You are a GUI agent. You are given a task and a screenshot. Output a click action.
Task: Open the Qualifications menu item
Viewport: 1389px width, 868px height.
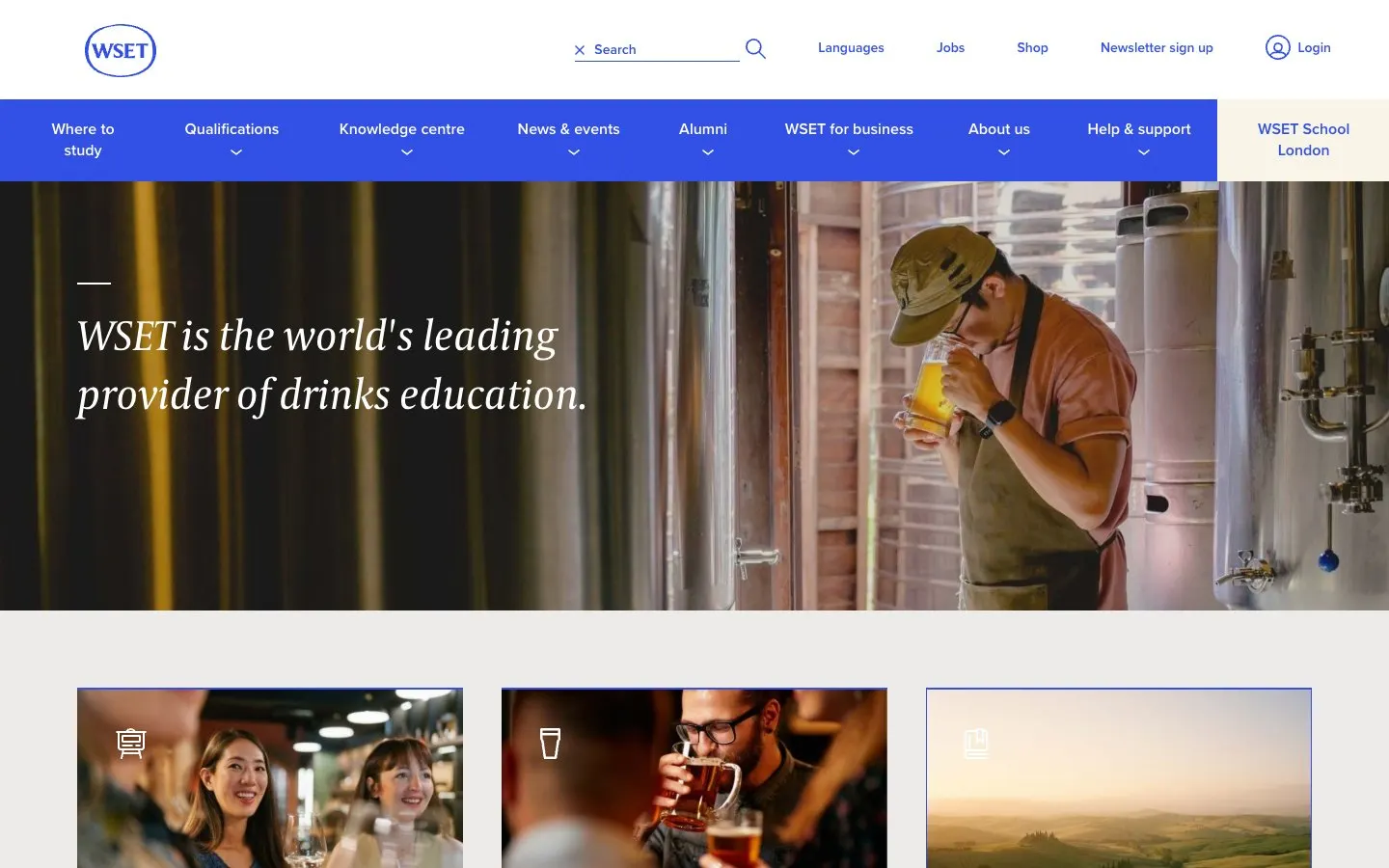(231, 129)
